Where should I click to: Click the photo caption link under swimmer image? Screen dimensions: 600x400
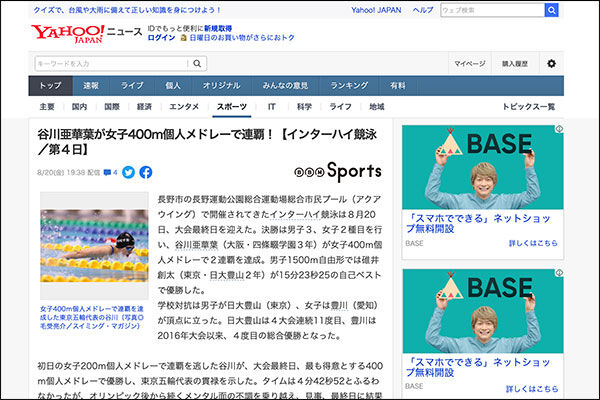[92, 317]
